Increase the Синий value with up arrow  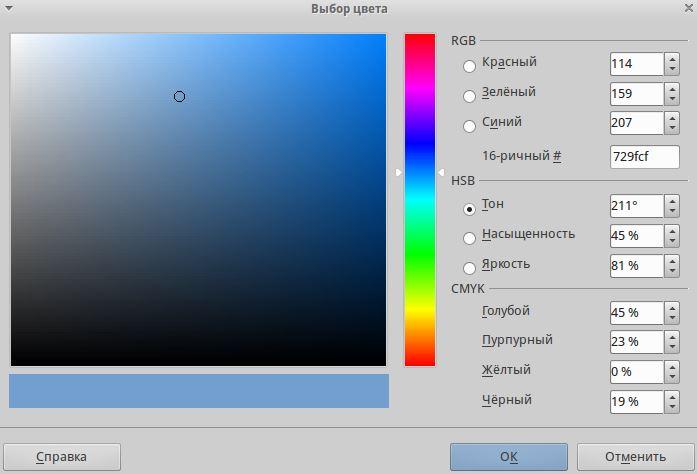point(672,117)
